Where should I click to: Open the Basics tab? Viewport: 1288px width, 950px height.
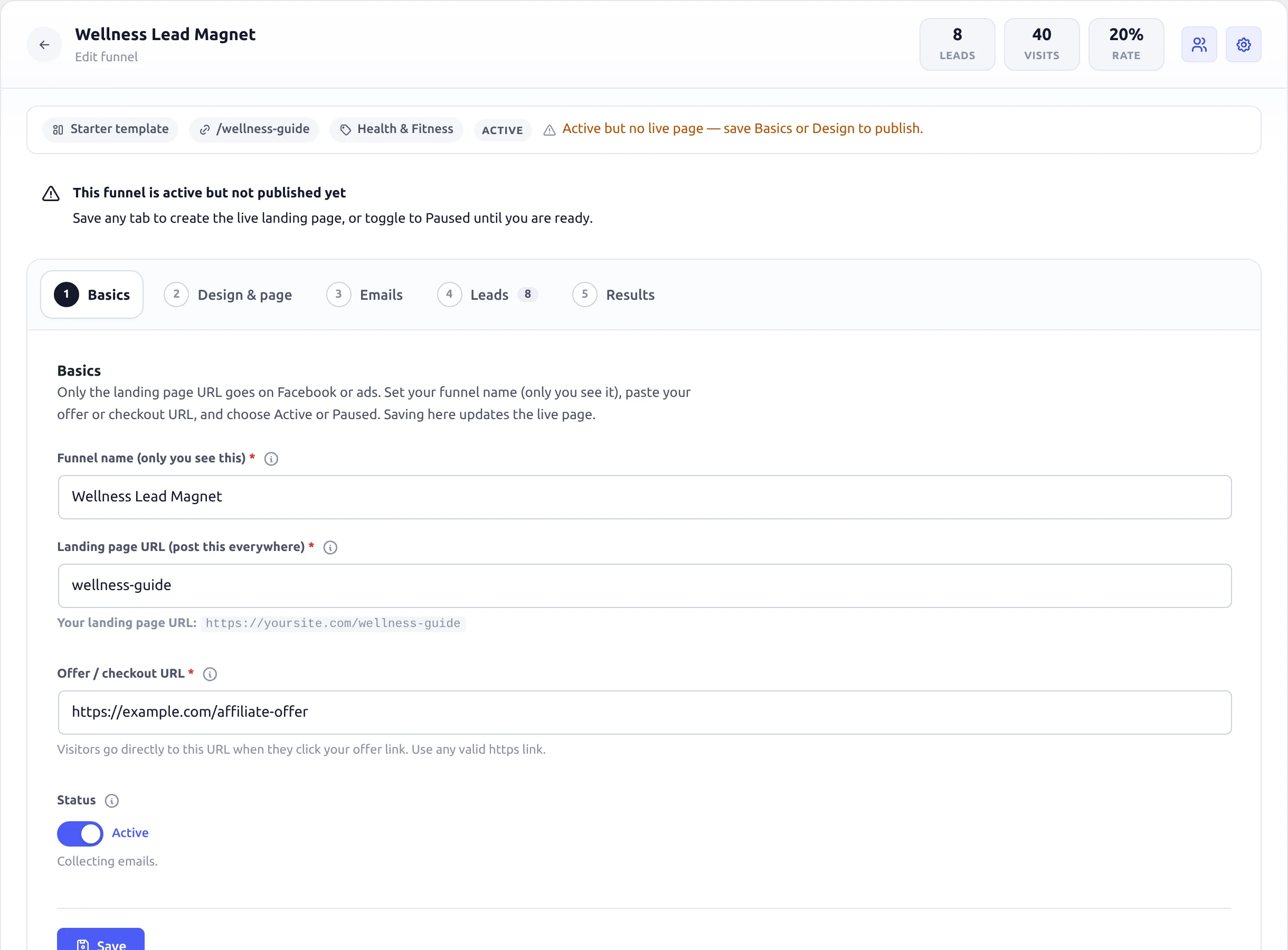coord(92,294)
